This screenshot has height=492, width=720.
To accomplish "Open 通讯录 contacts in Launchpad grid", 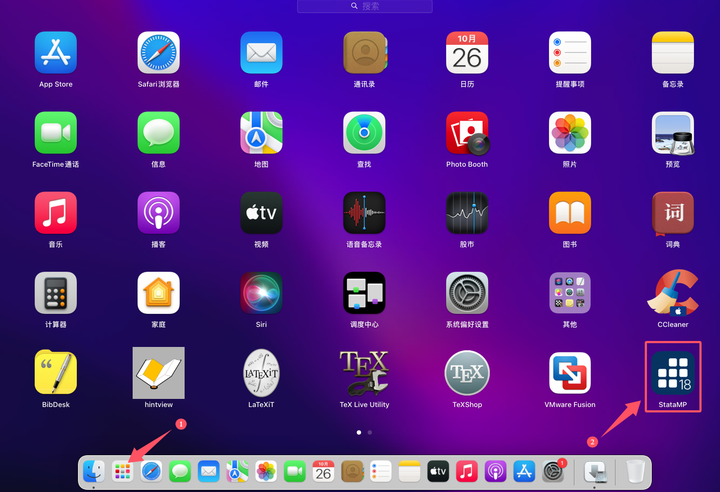I will pos(365,52).
